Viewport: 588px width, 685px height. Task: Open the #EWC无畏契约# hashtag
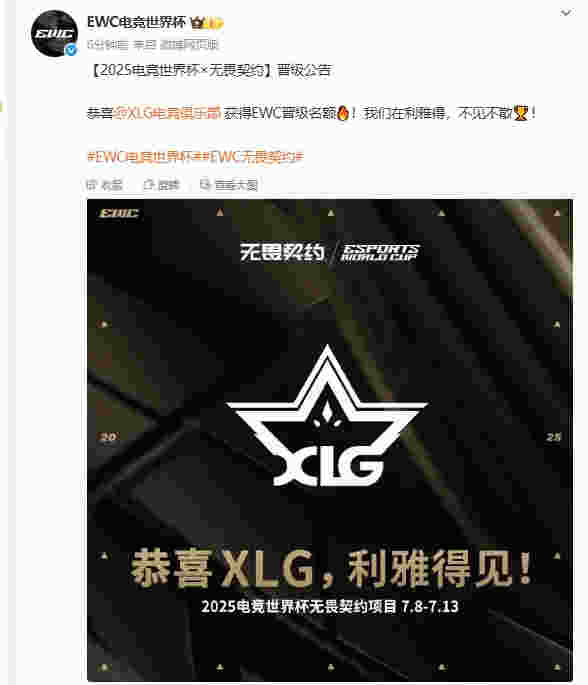(x=252, y=156)
